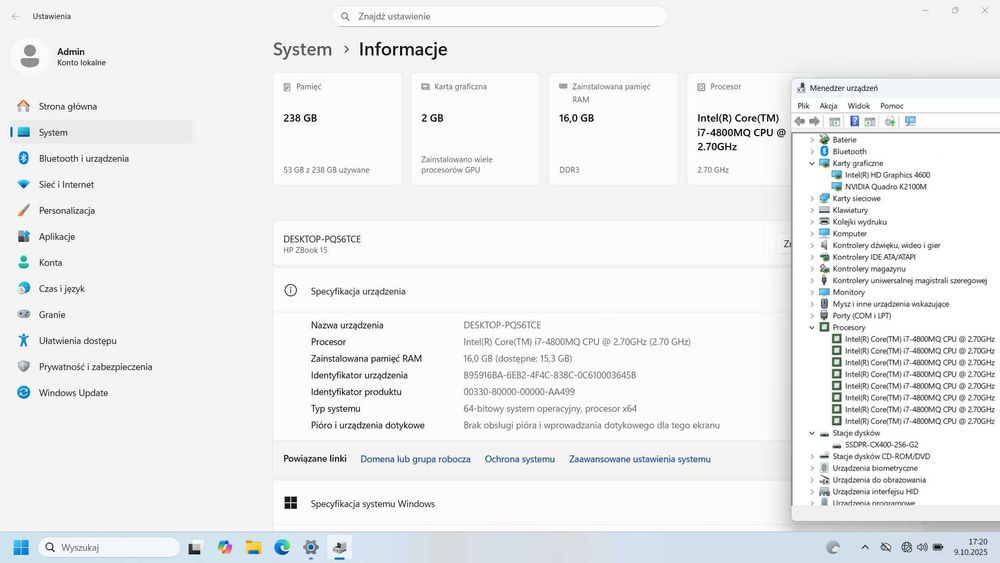1000x563 pixels.
Task: Select Intel(R) HD Graphics 4600 device
Action: click(887, 175)
